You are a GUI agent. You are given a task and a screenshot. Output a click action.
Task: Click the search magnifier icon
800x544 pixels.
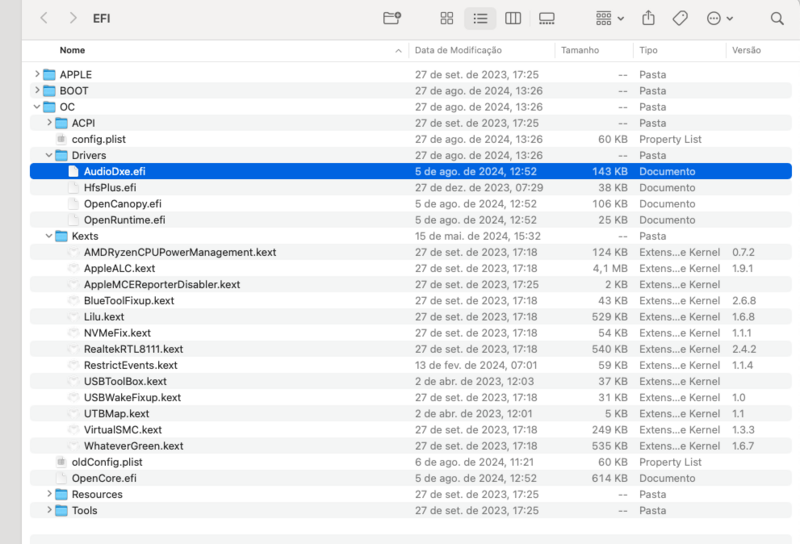[x=777, y=18]
